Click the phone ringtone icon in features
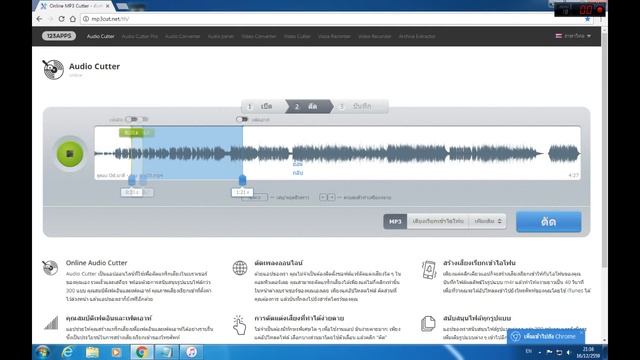 click(x=429, y=270)
